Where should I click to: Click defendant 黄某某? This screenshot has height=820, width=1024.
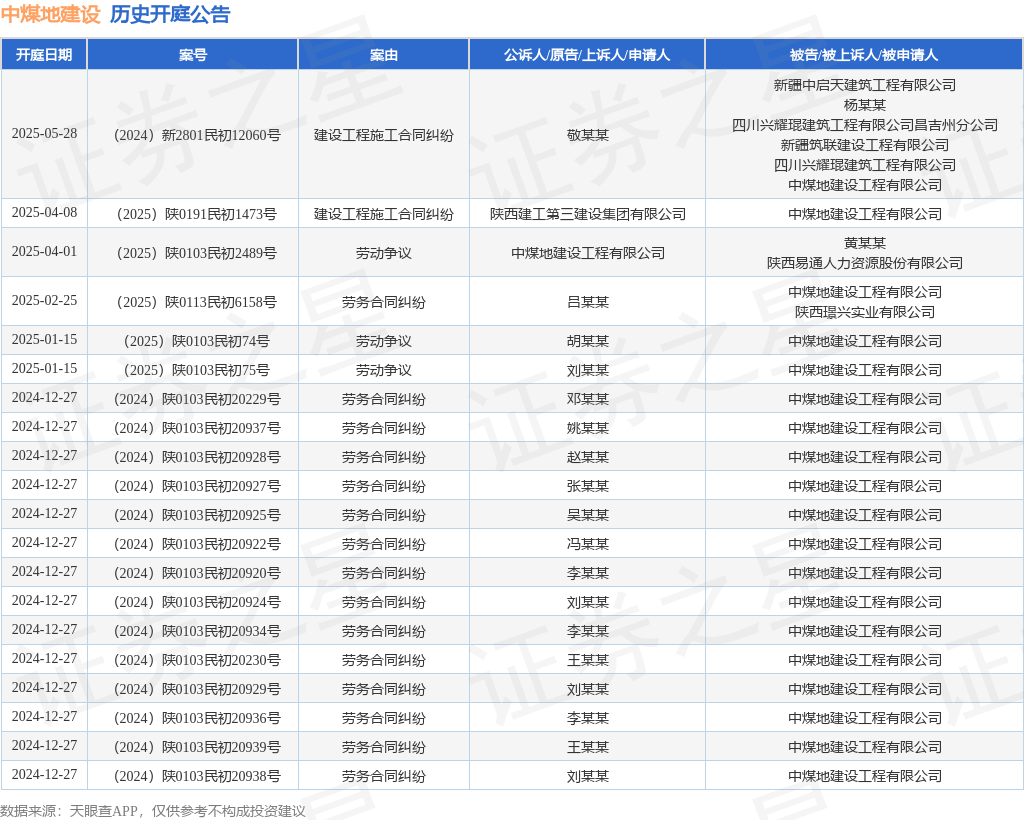tap(865, 243)
